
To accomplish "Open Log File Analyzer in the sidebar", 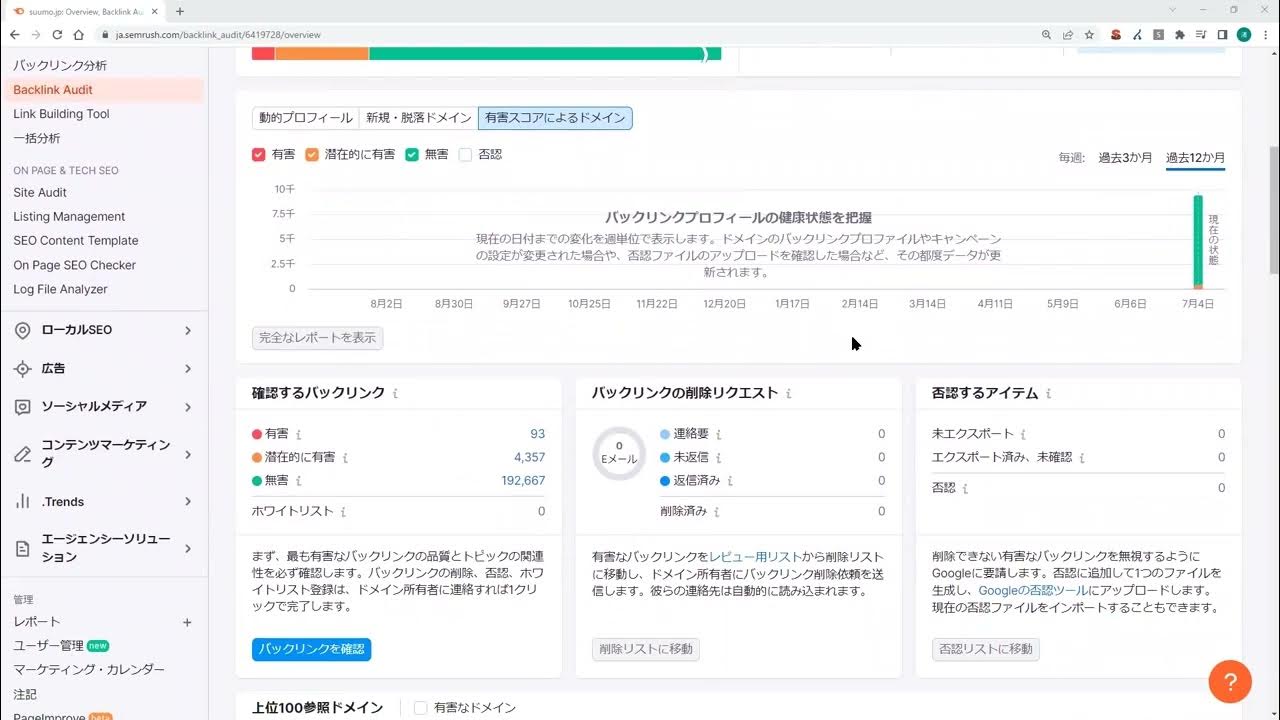I will click(60, 289).
